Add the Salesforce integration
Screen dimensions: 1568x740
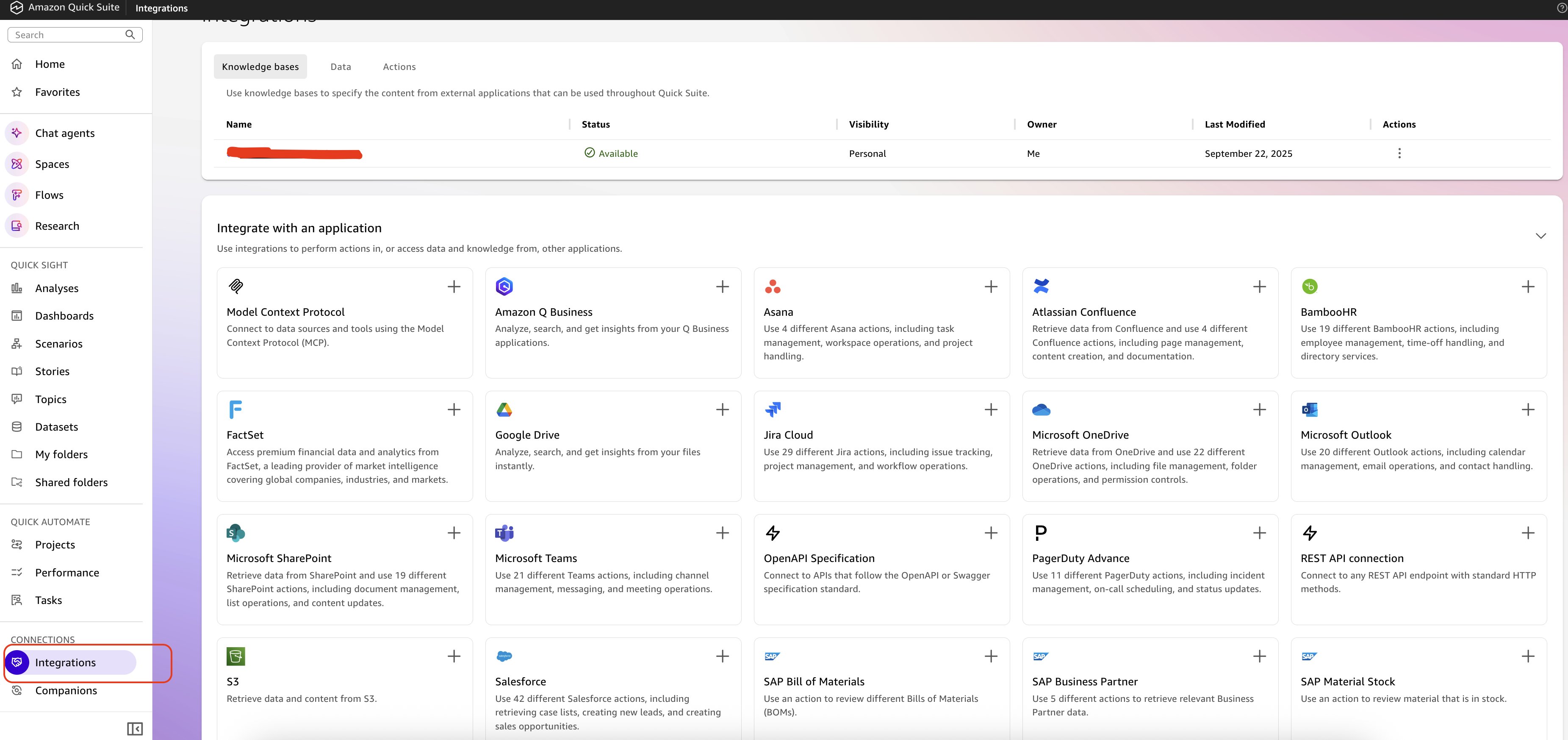coord(723,656)
